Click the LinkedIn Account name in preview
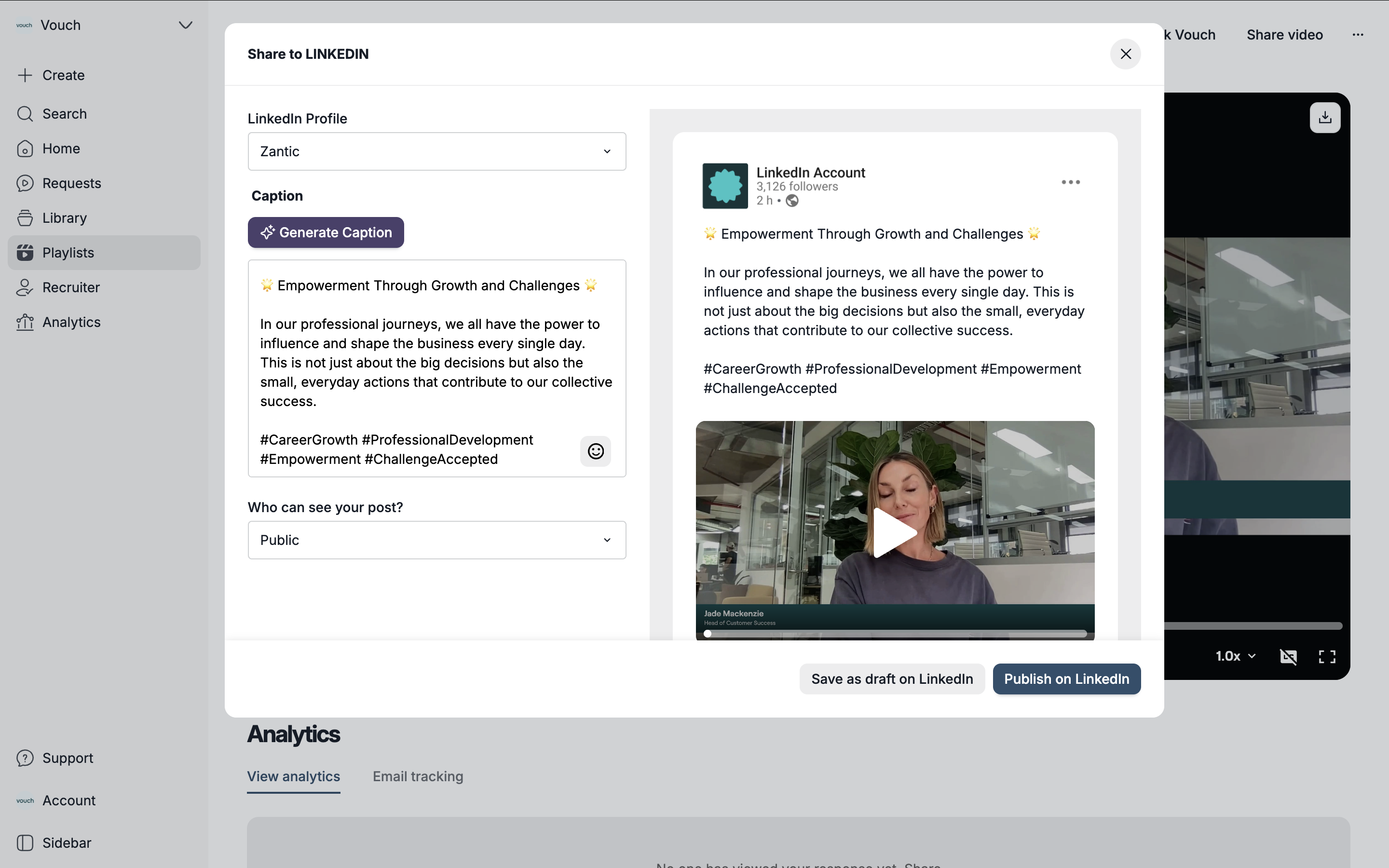The height and width of the screenshot is (868, 1389). coord(810,172)
